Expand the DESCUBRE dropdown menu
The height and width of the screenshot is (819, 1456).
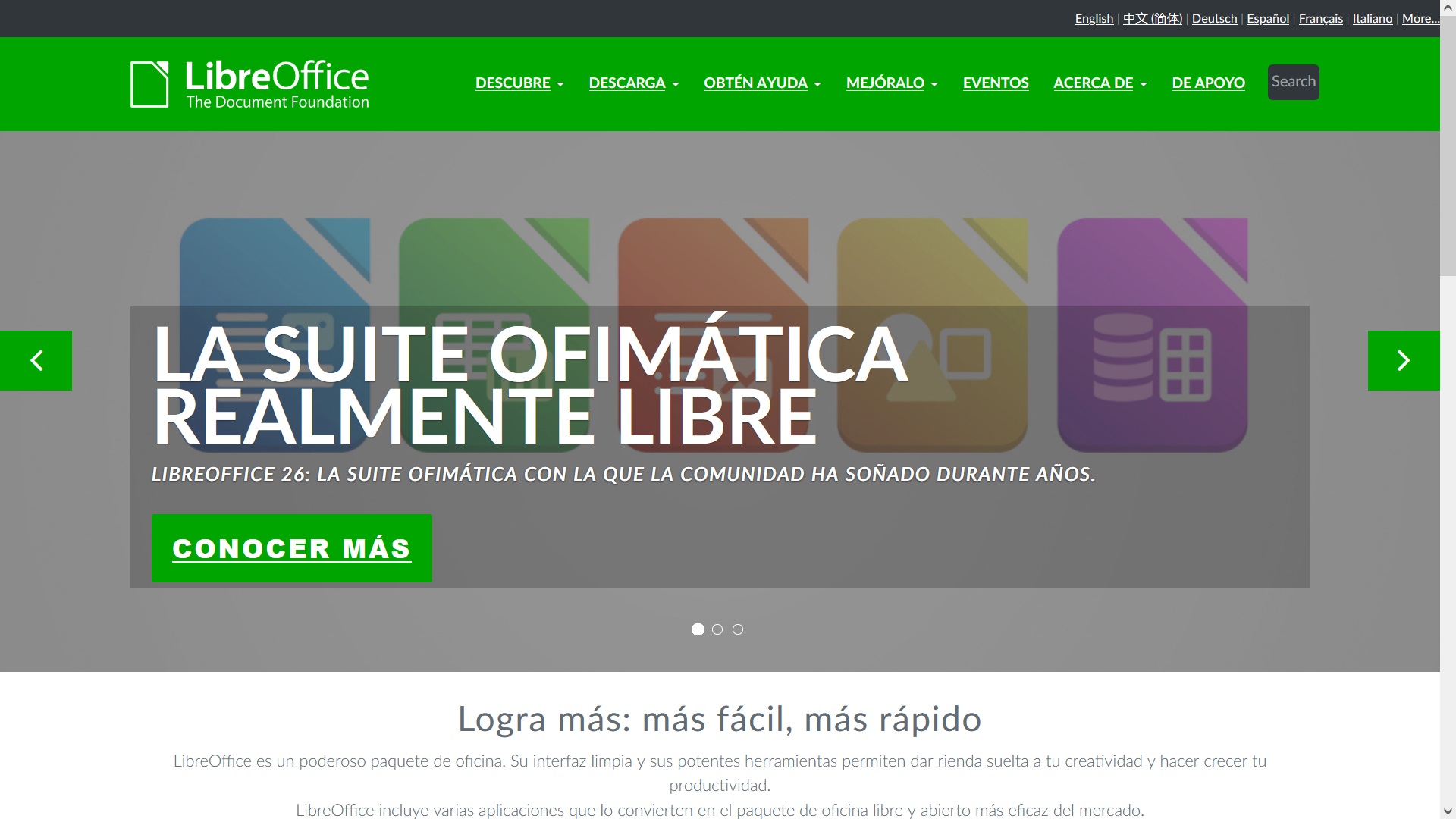[519, 83]
